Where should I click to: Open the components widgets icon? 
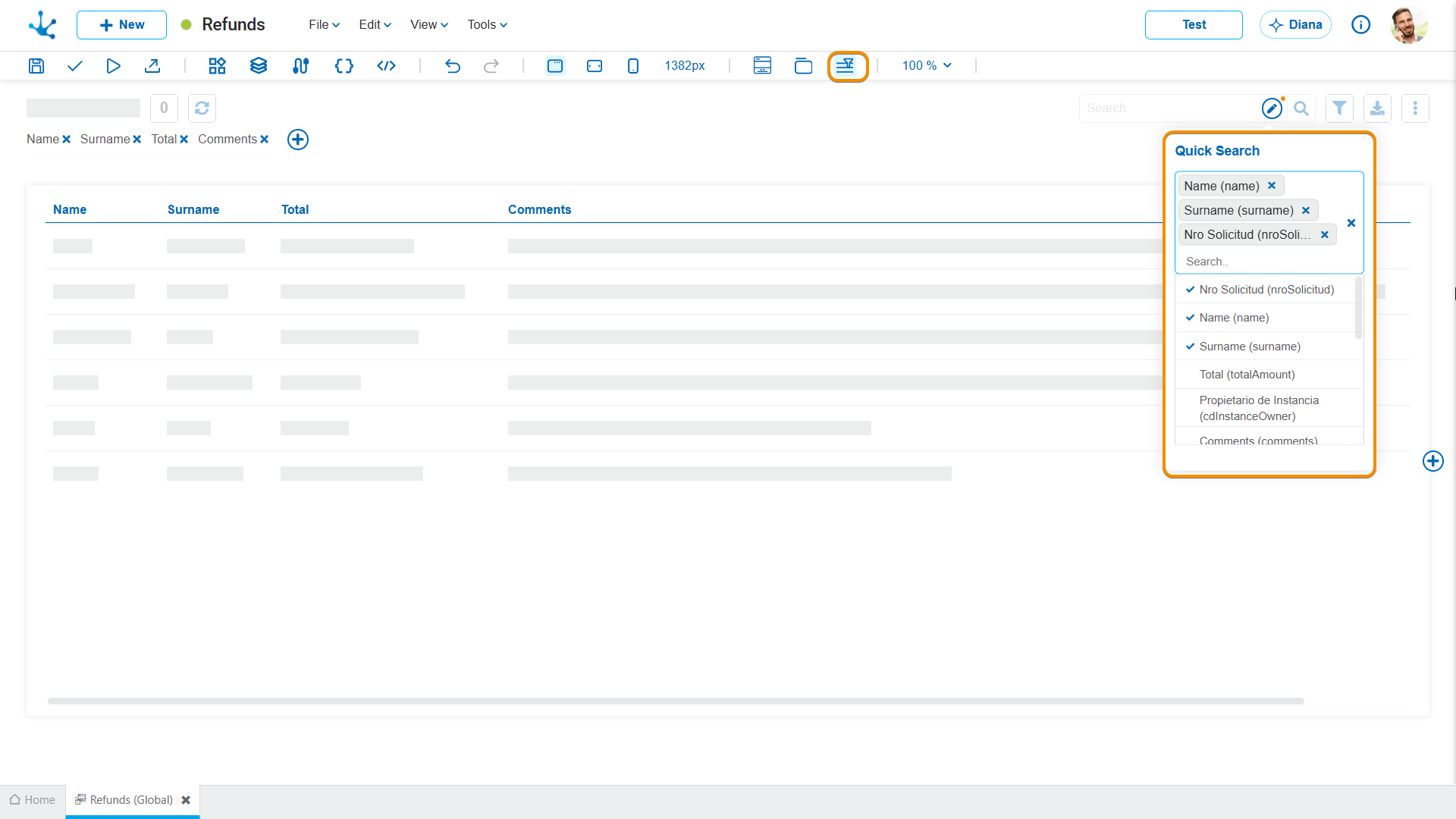click(x=218, y=66)
